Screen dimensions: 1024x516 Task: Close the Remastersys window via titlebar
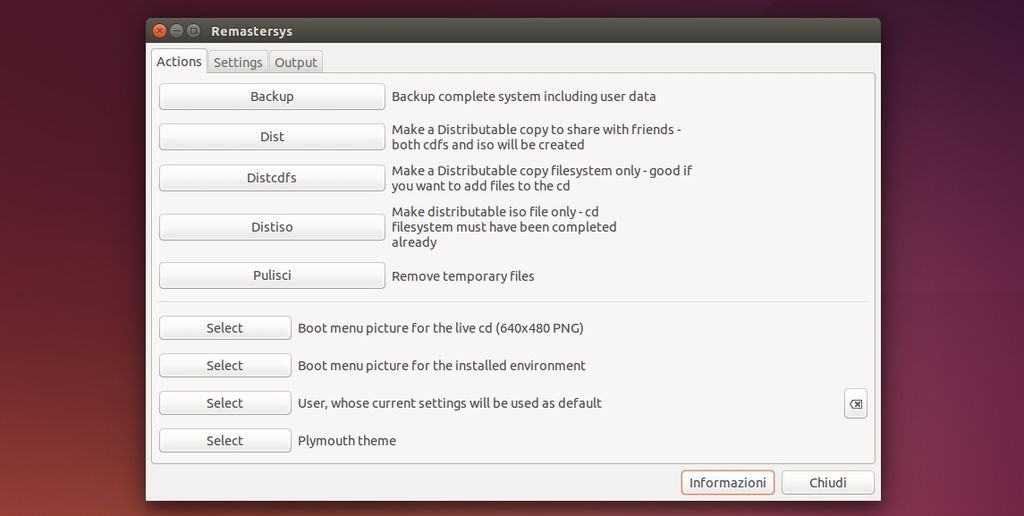[x=160, y=31]
